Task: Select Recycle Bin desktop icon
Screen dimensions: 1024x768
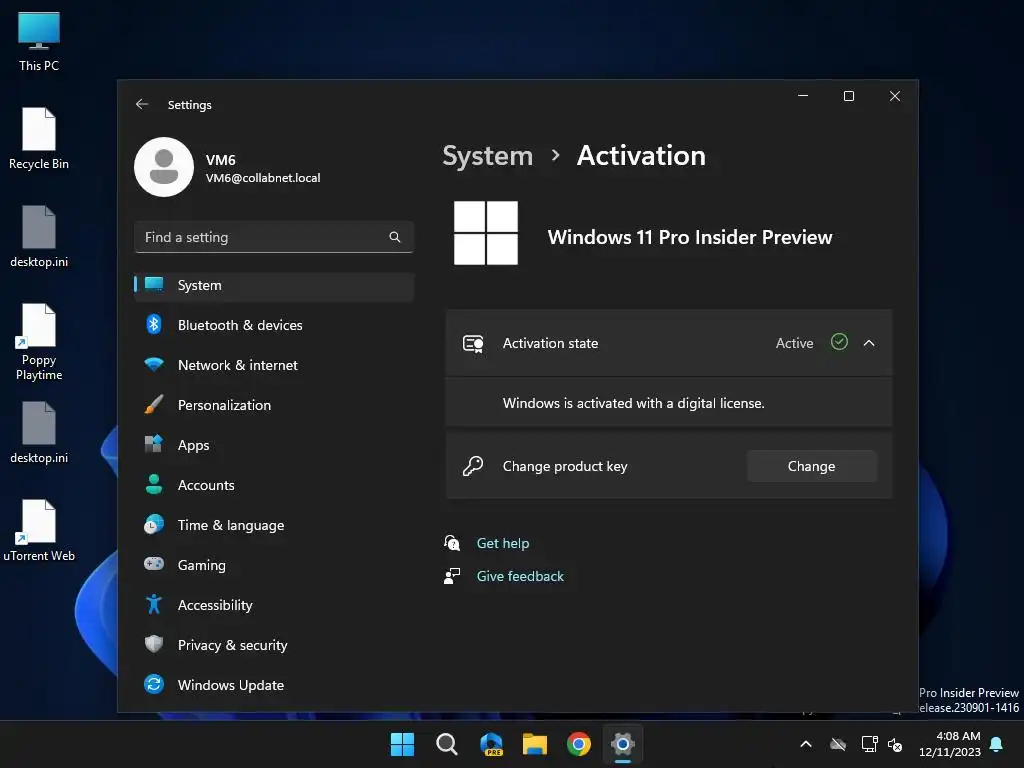Action: [39, 138]
